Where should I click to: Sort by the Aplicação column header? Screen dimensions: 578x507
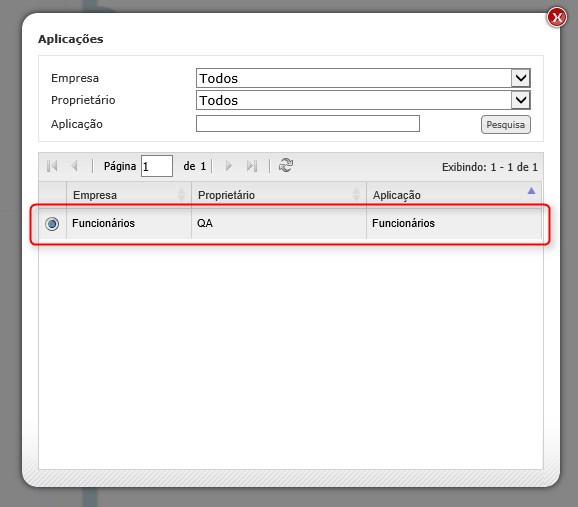pos(454,195)
